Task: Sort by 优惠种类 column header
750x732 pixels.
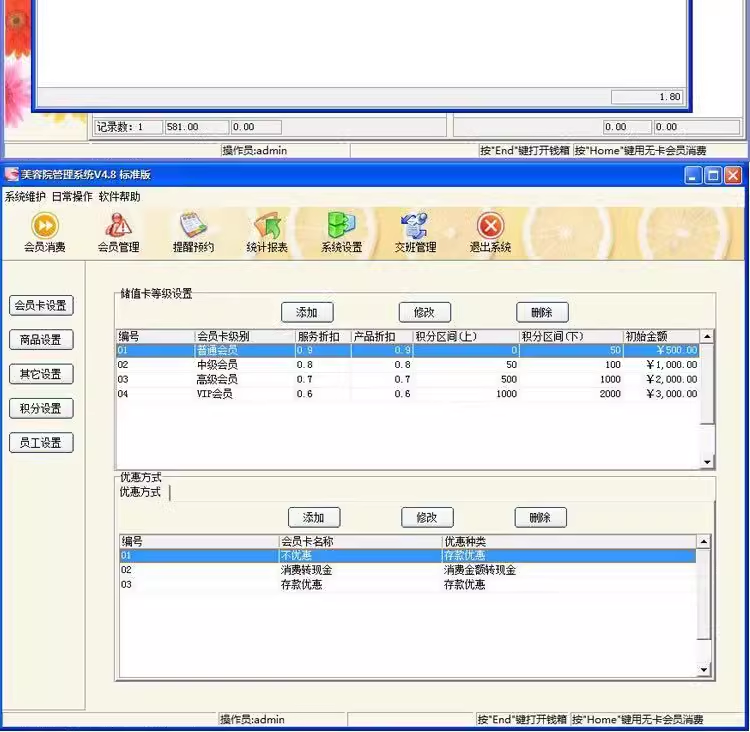Action: (569, 542)
